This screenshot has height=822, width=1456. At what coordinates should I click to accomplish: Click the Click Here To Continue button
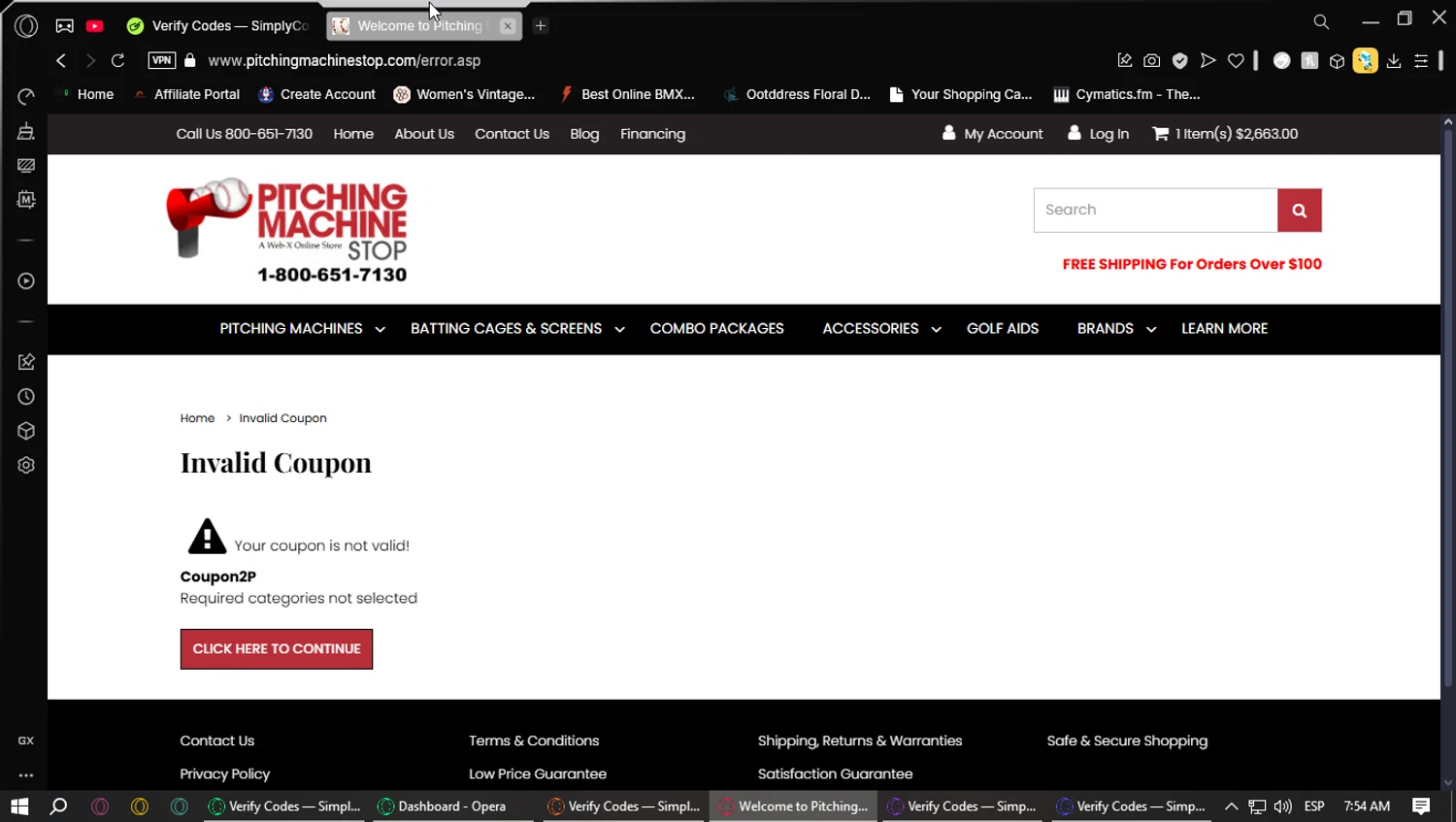[277, 649]
